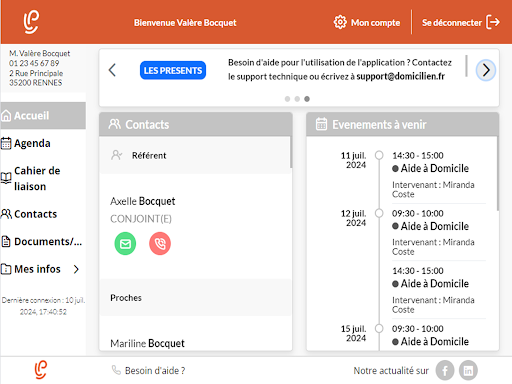Click the phone number 01 23 45 67 89
Image resolution: width=512 pixels, height=384 pixels.
[34, 63]
